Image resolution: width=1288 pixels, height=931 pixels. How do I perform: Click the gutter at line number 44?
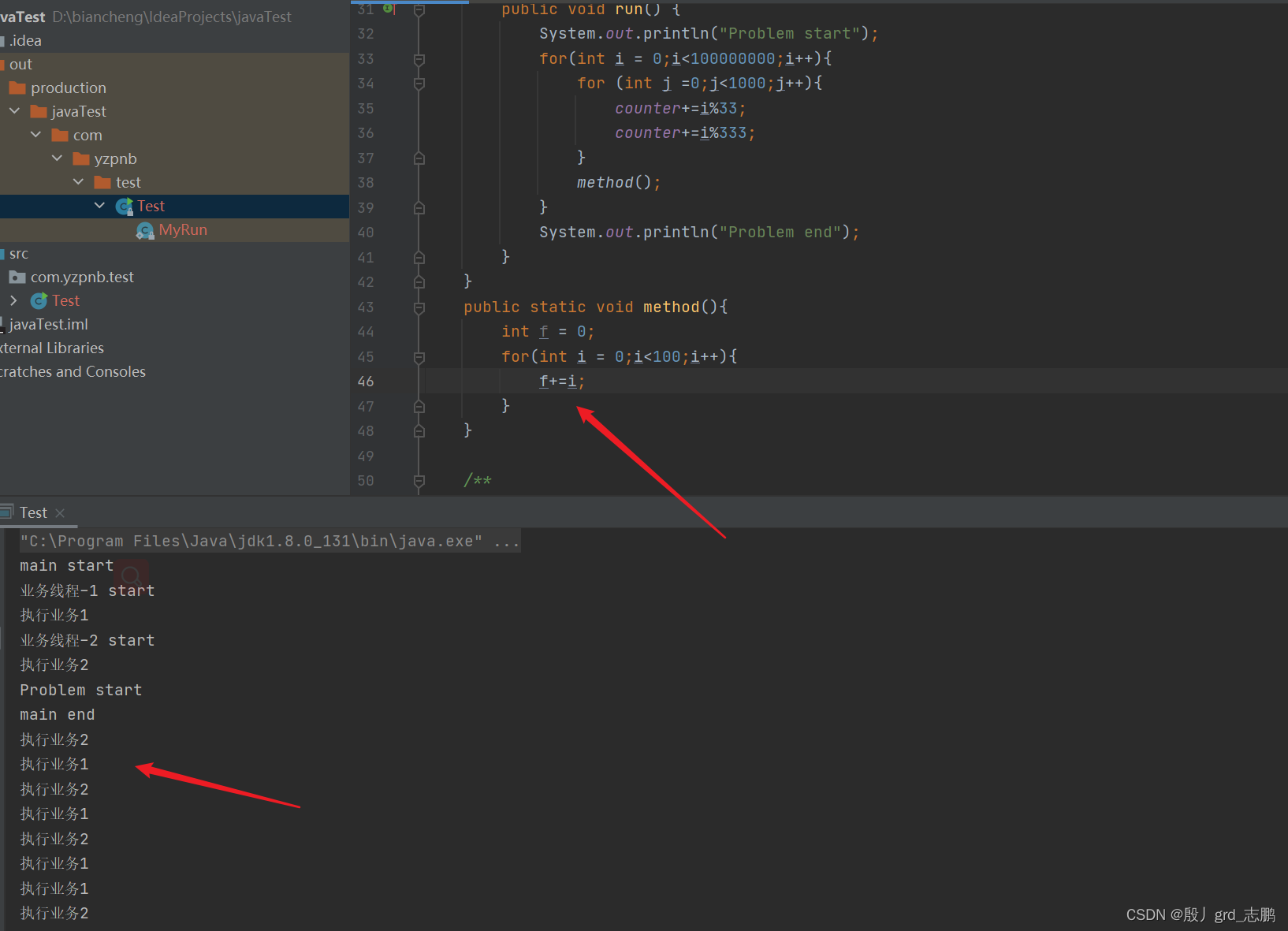(366, 332)
